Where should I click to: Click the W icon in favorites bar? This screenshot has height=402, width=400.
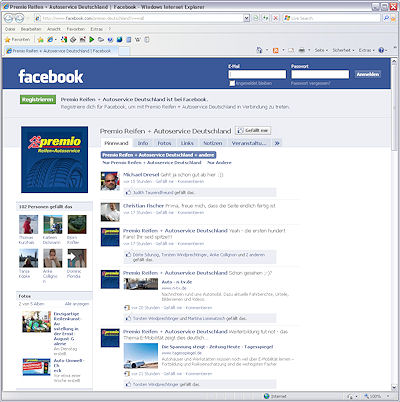138,40
